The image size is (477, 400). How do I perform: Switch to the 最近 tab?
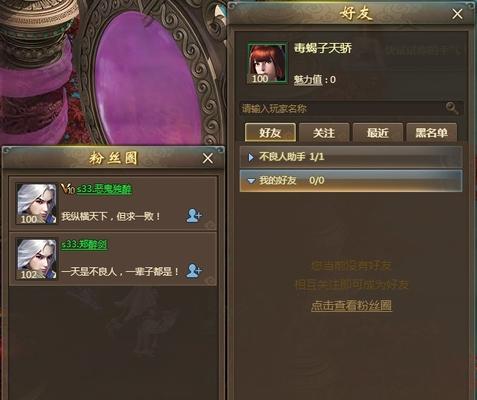coord(378,133)
